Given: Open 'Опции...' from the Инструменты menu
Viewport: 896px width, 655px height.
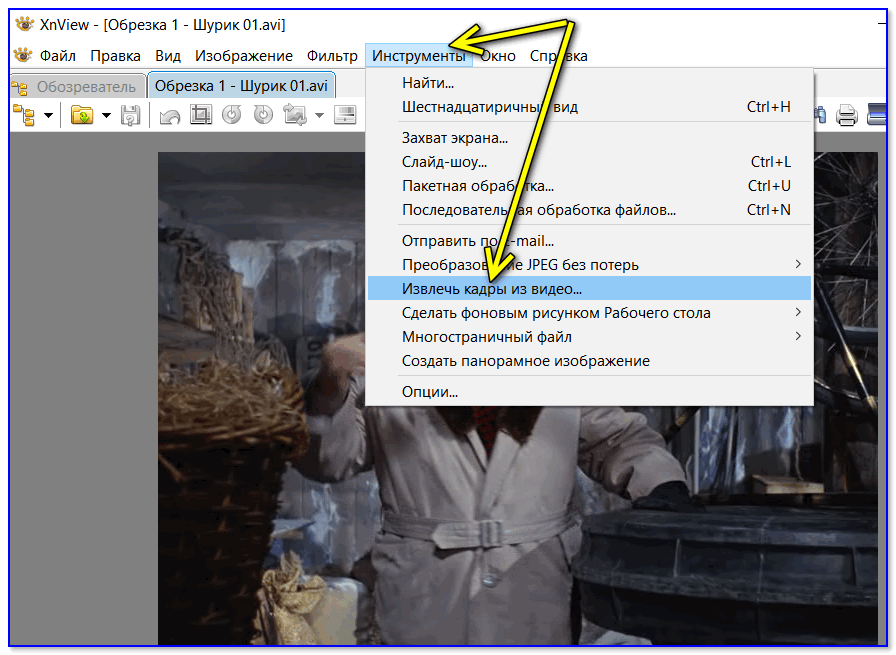Looking at the screenshot, I should [430, 392].
